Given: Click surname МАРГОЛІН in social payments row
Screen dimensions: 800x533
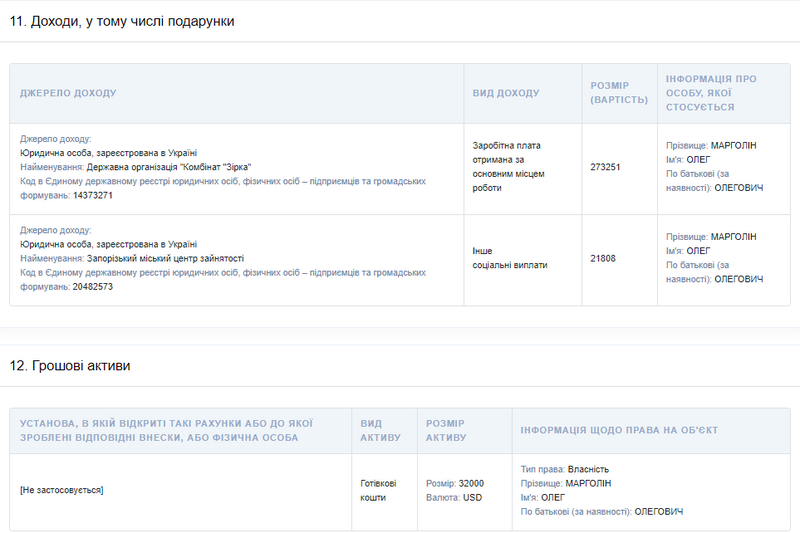Looking at the screenshot, I should [x=734, y=237].
